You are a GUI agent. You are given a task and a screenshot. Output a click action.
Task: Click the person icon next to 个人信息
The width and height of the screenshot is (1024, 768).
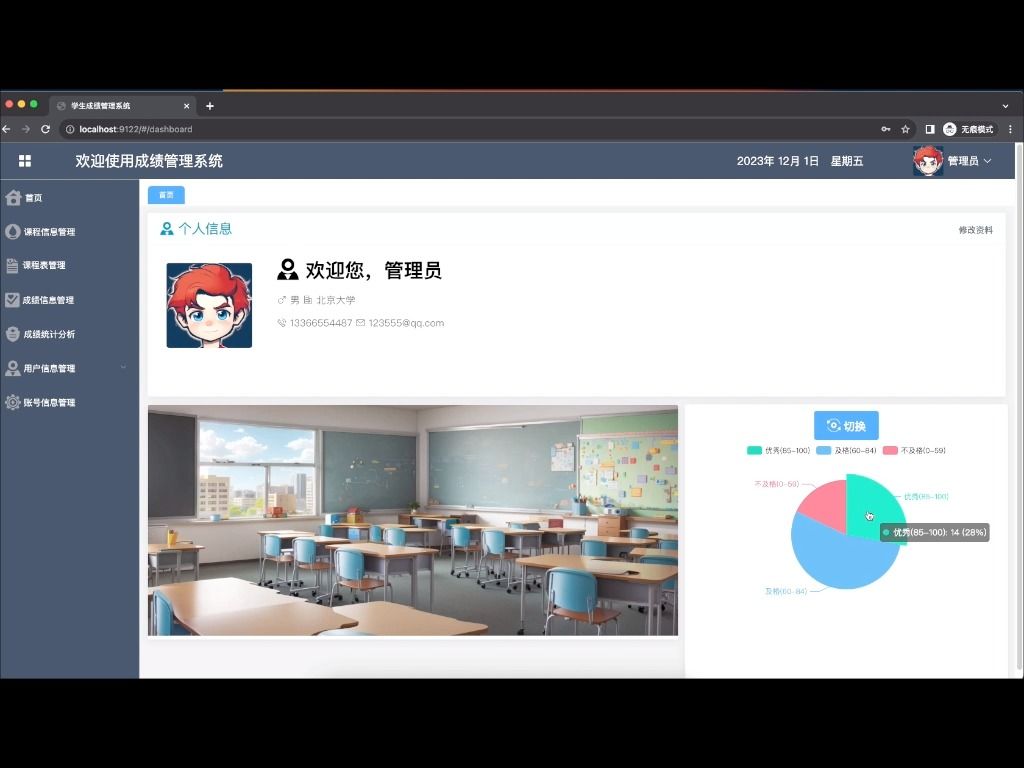pos(166,228)
